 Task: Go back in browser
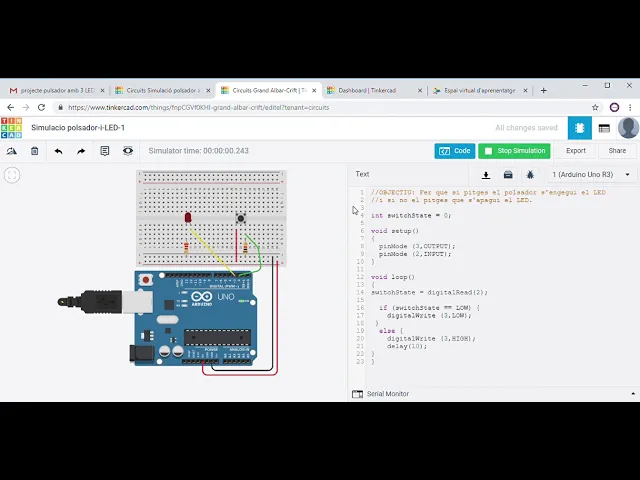click(11, 107)
